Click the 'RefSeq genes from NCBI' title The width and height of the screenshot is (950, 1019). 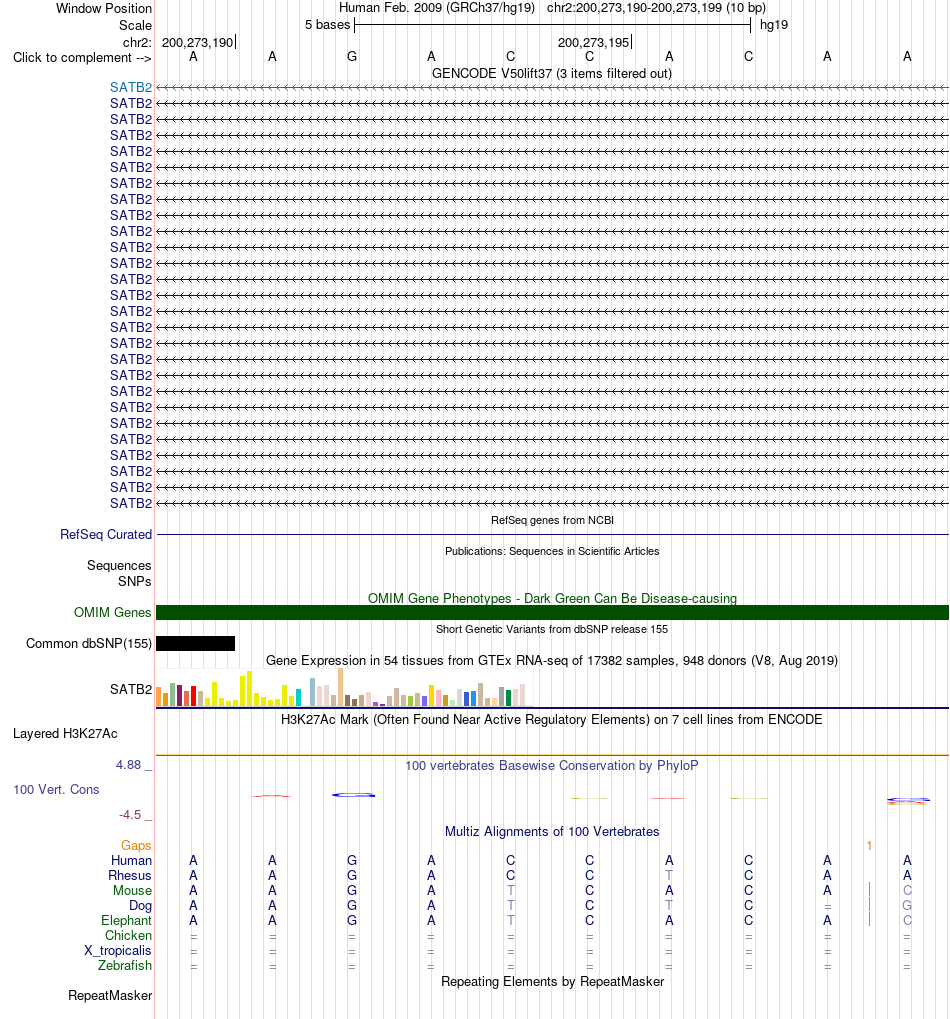point(552,520)
